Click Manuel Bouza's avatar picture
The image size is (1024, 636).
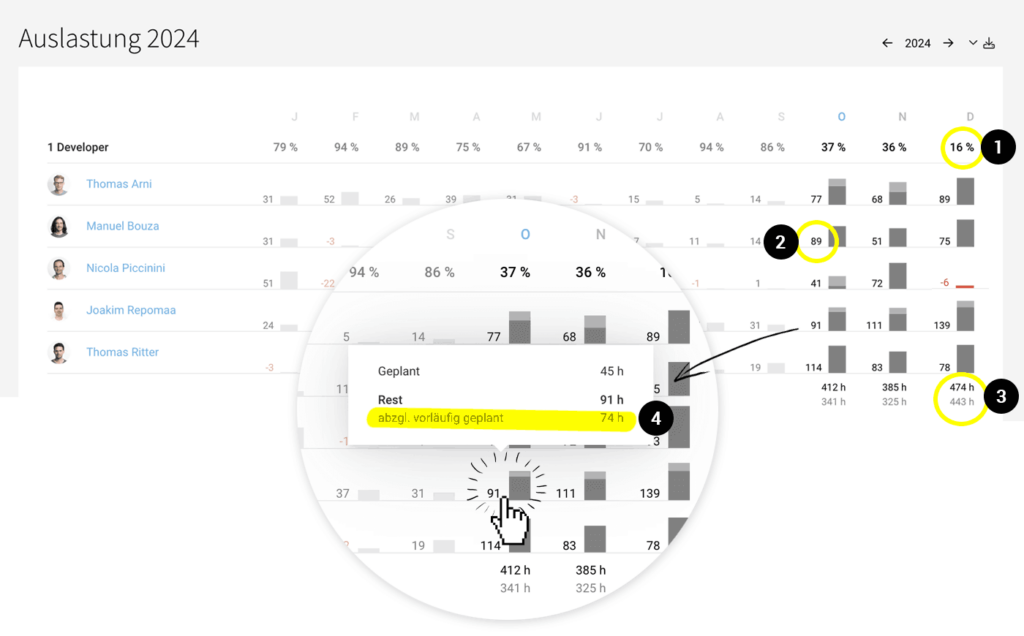coord(59,227)
